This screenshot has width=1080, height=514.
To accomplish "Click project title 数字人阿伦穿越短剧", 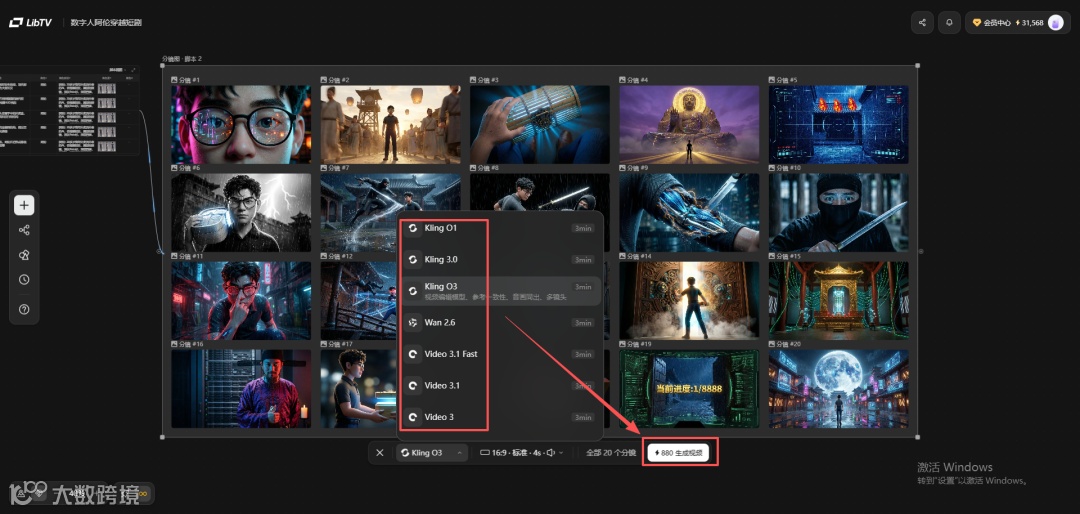I will 106,23.
